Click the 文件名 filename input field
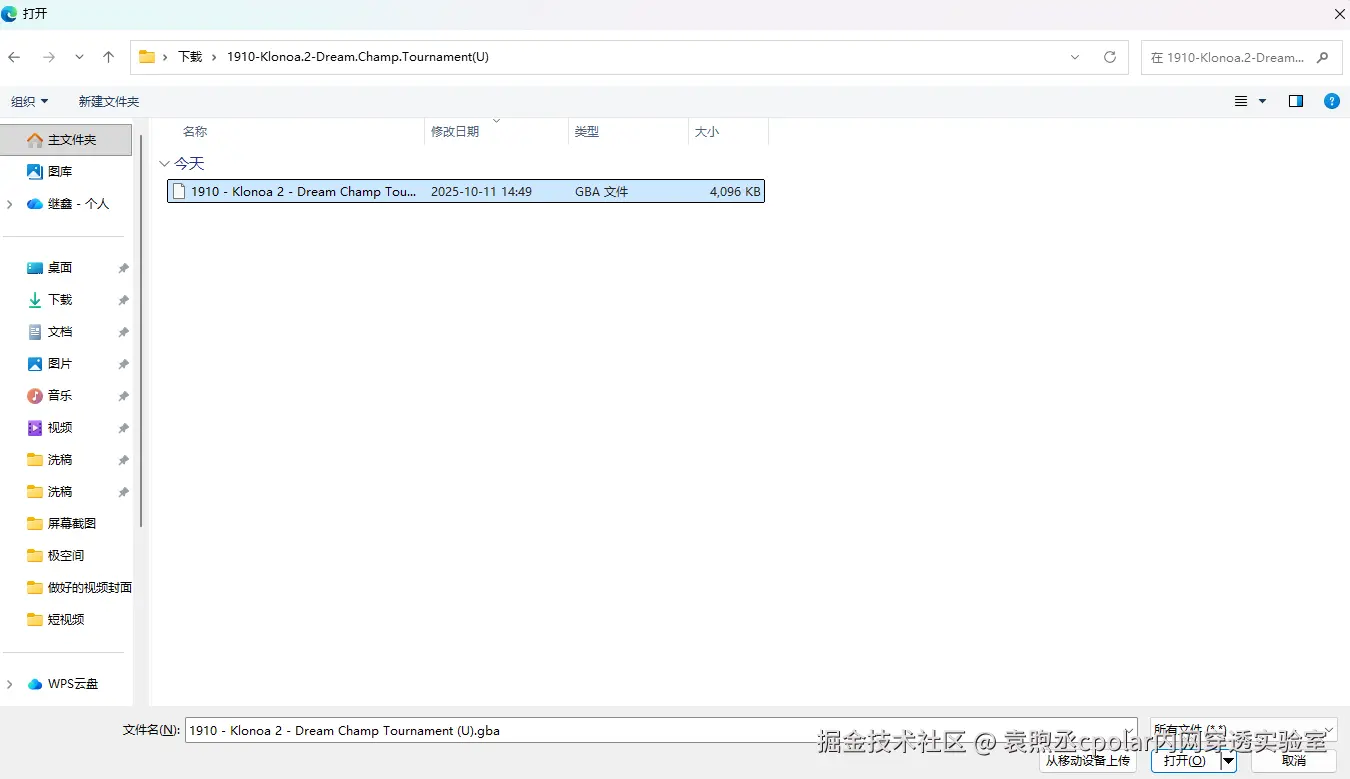The image size is (1350, 779). 661,731
